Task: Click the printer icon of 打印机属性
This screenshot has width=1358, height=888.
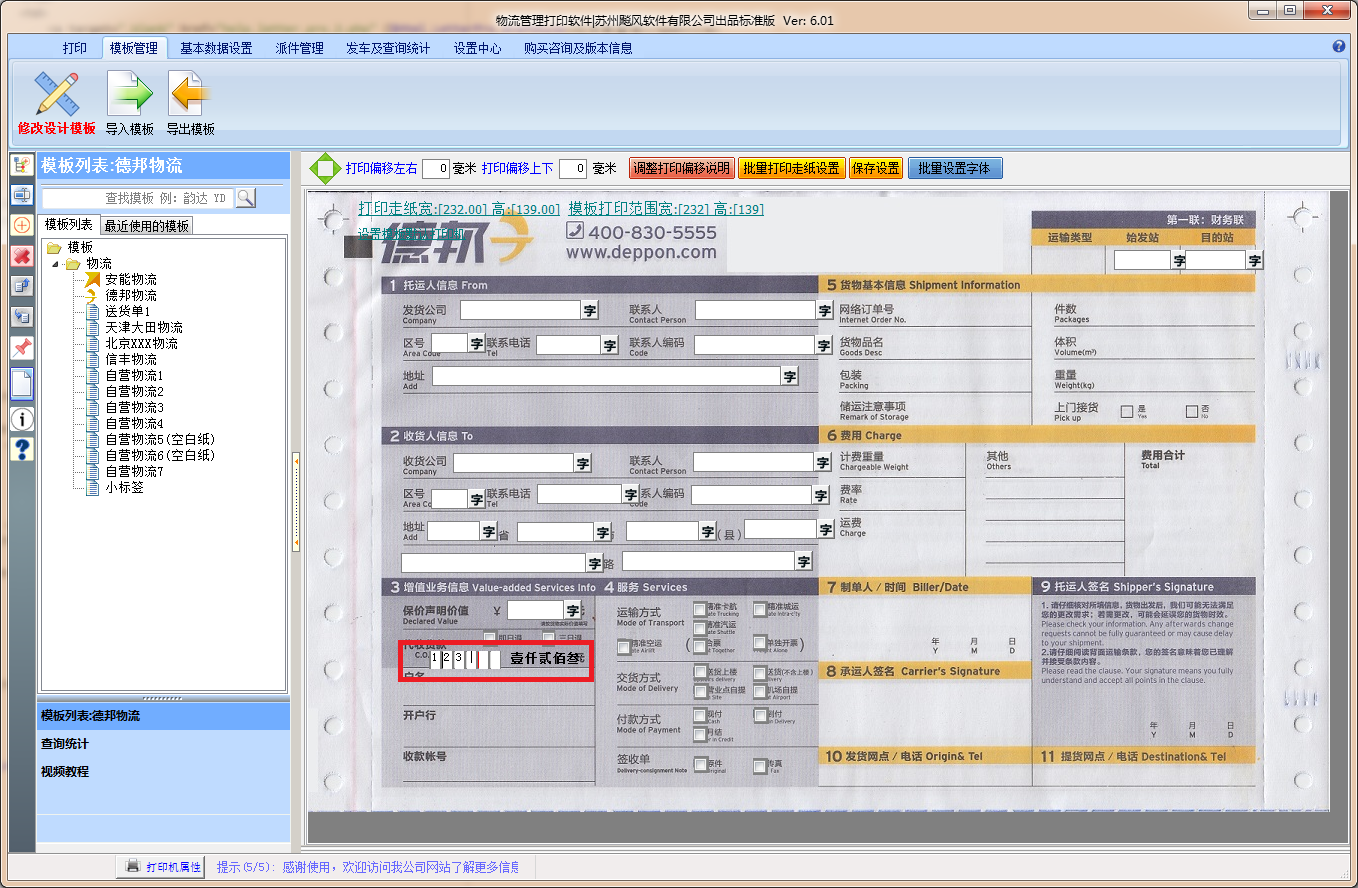Action: (x=133, y=866)
